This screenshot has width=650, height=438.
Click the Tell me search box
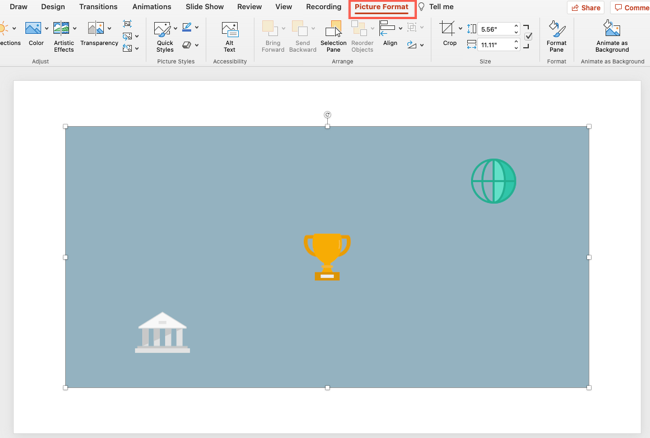pos(440,7)
